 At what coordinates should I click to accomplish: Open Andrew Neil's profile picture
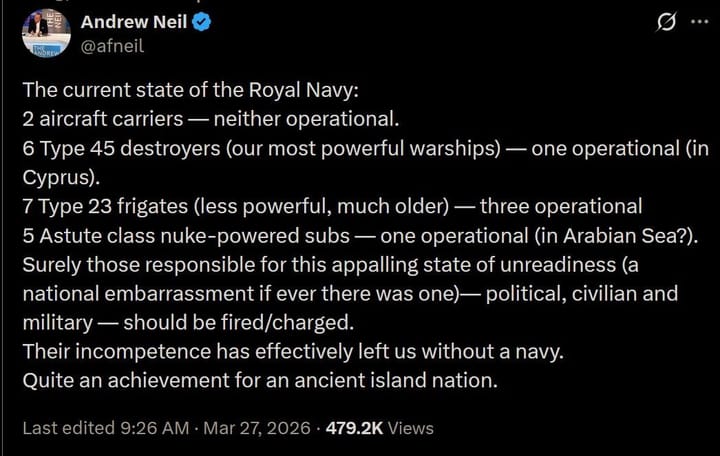(x=46, y=33)
